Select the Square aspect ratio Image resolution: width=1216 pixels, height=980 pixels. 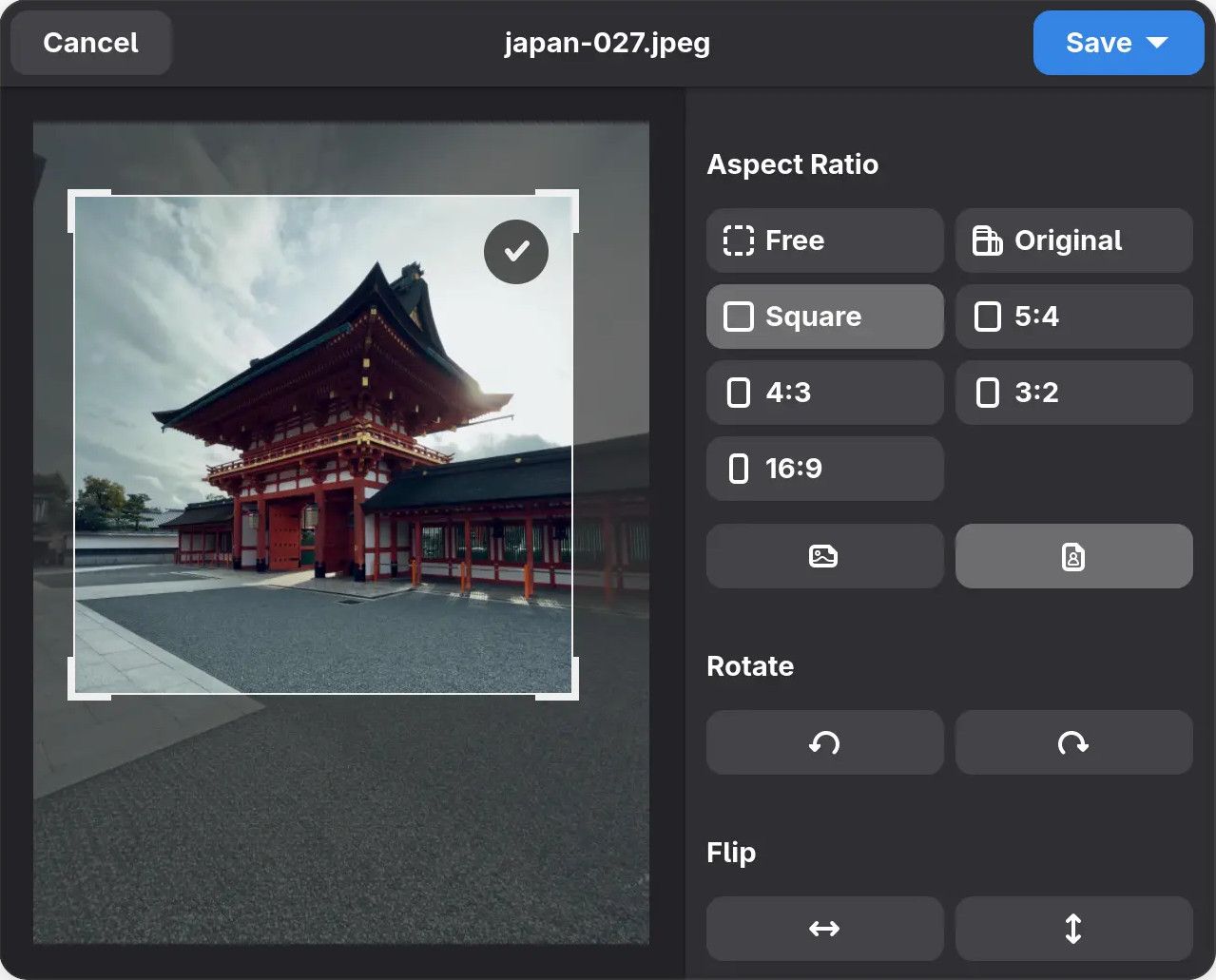pyautogui.click(x=824, y=317)
